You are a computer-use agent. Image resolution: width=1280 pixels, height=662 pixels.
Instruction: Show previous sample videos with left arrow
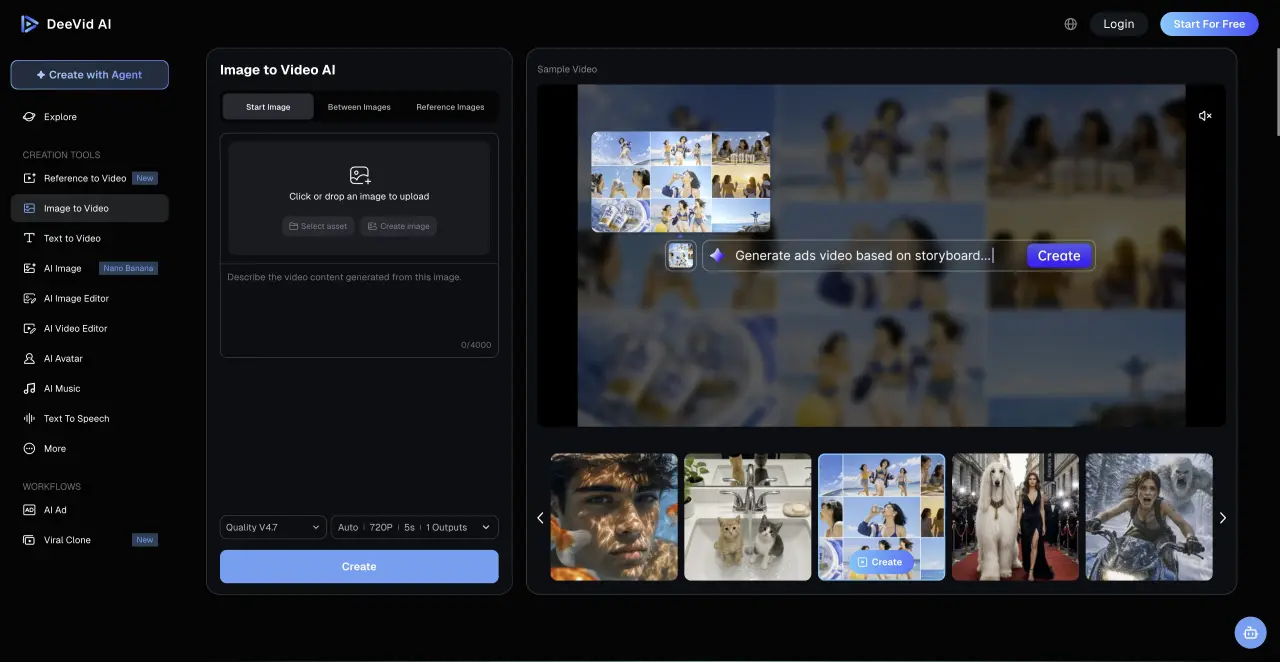(540, 518)
